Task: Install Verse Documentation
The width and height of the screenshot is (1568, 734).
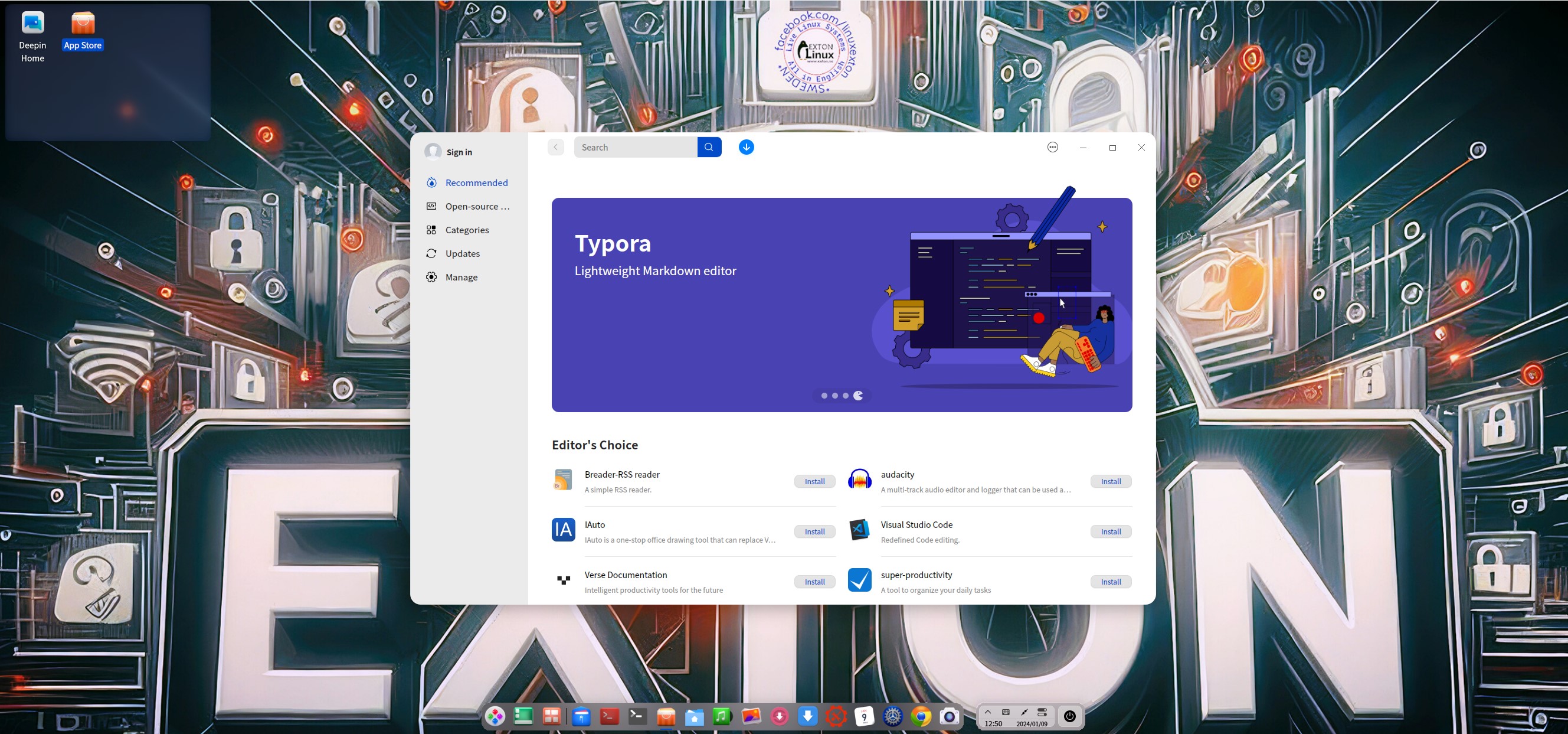Action: [814, 582]
